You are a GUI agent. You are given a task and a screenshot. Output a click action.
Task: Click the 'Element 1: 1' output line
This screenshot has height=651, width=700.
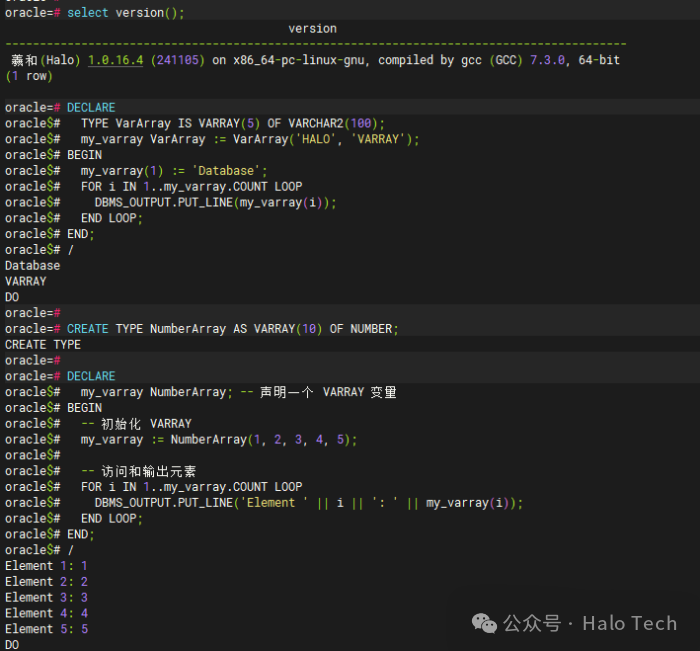[46, 566]
